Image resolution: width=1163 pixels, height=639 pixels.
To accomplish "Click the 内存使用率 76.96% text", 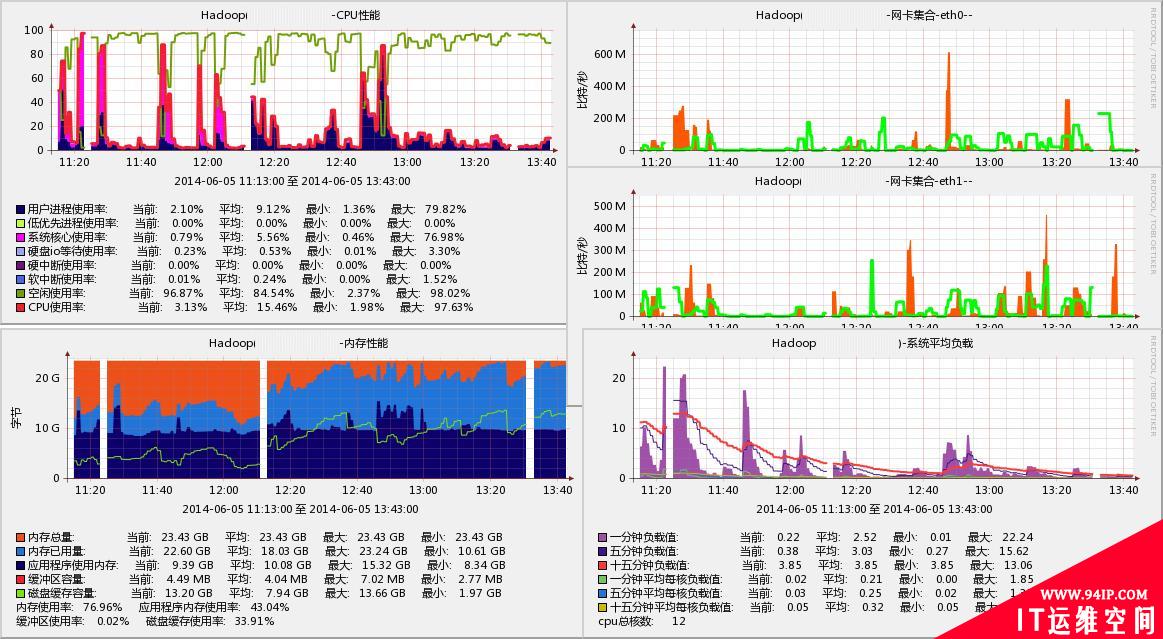I will click(68, 607).
